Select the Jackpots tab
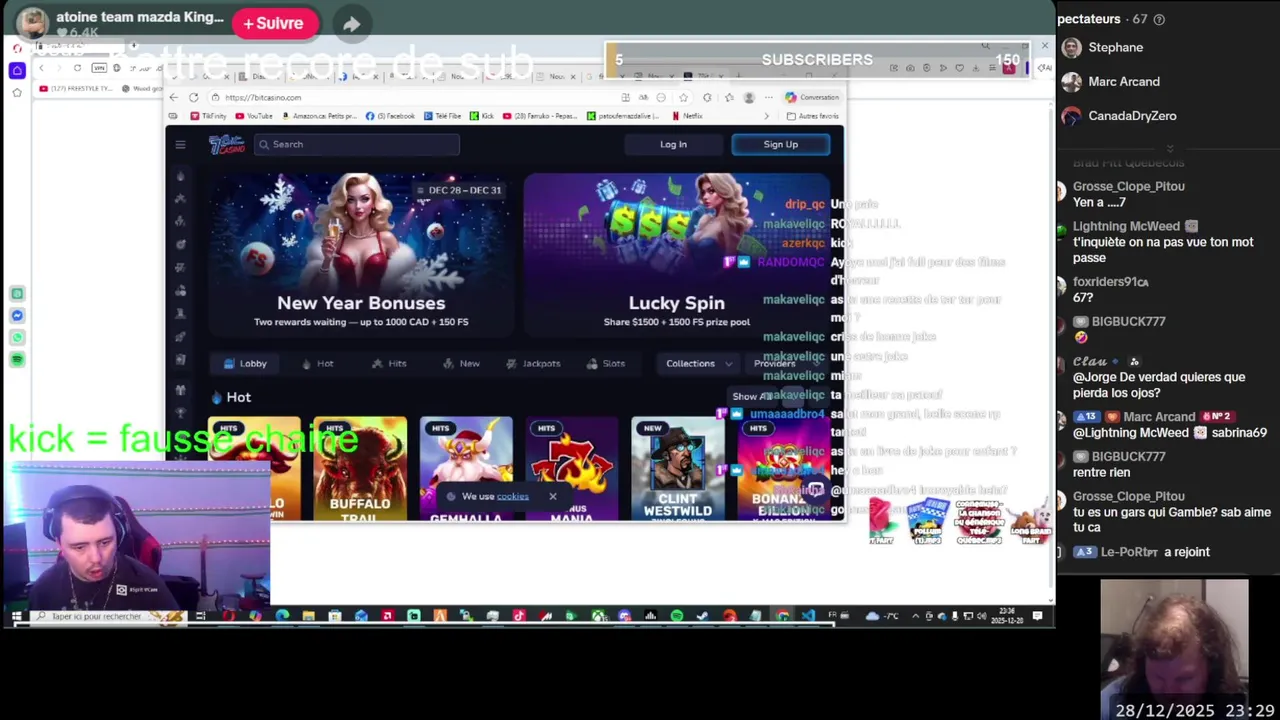The width and height of the screenshot is (1280, 720). 534,363
